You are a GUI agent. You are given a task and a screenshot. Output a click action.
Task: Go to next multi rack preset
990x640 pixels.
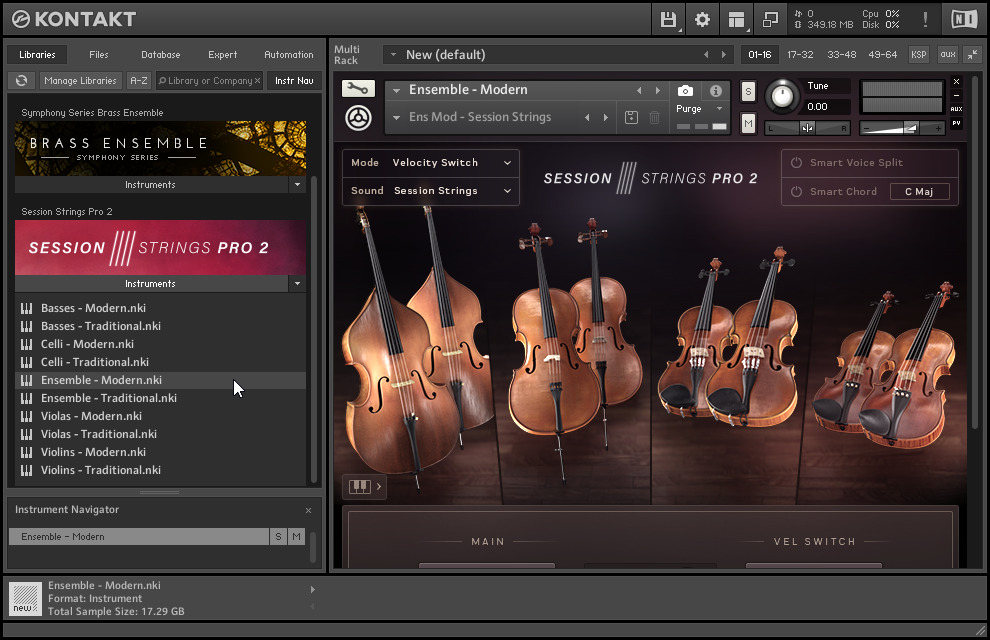pyautogui.click(x=724, y=55)
